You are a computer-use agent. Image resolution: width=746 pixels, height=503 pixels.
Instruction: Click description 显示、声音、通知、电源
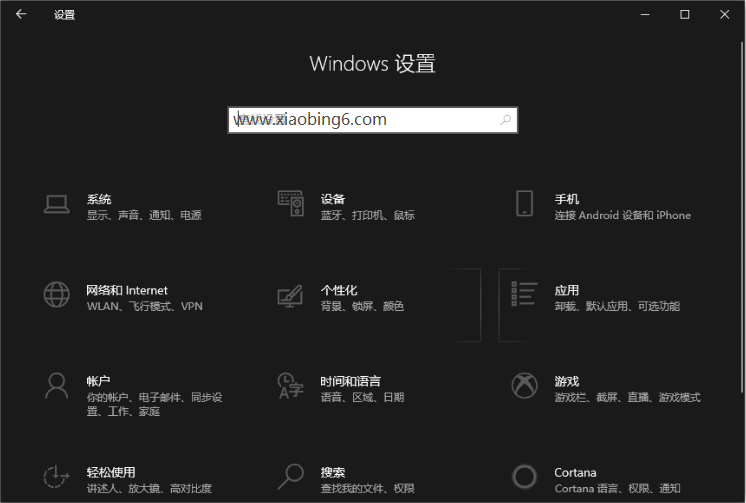(144, 215)
